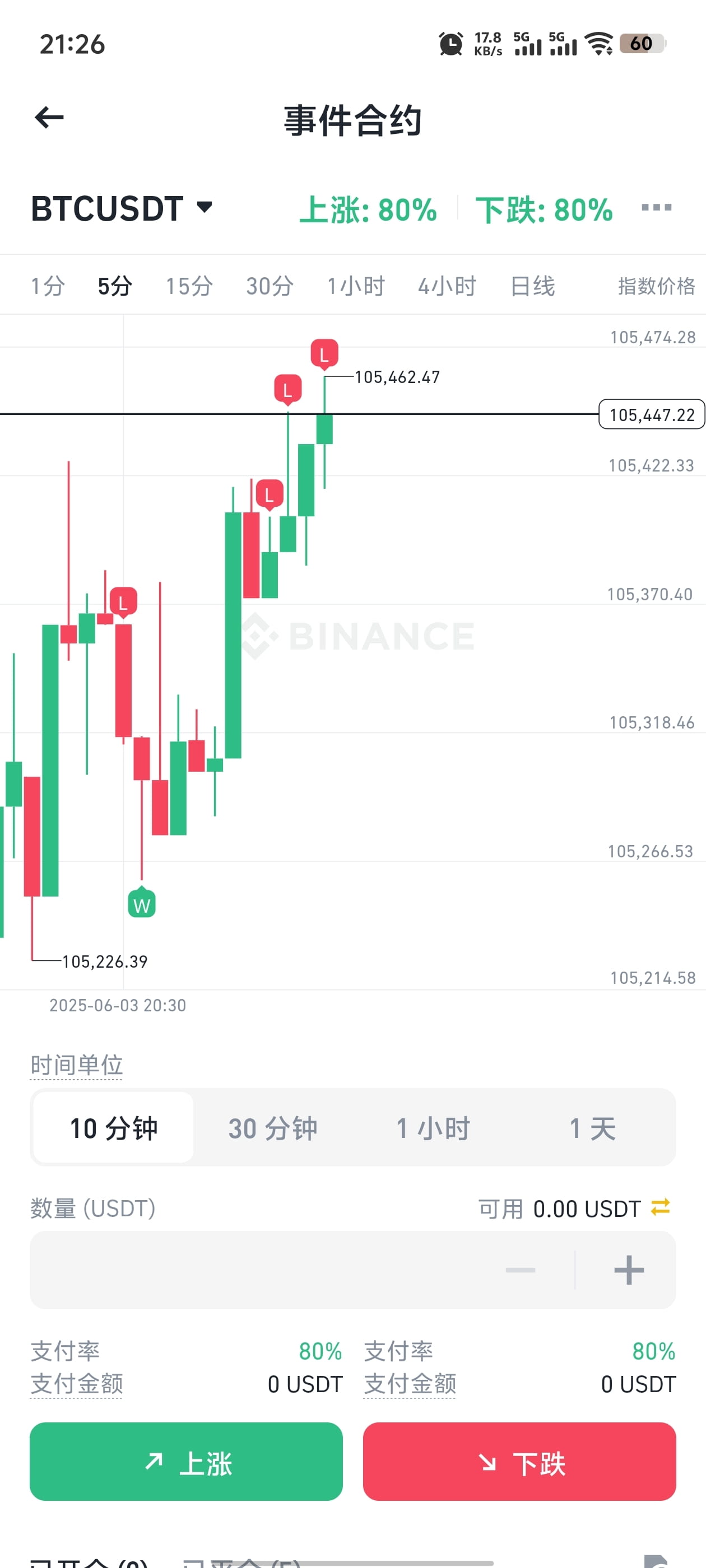Switch chart to 15分 interval
This screenshot has height=1568, width=706.
[x=189, y=286]
